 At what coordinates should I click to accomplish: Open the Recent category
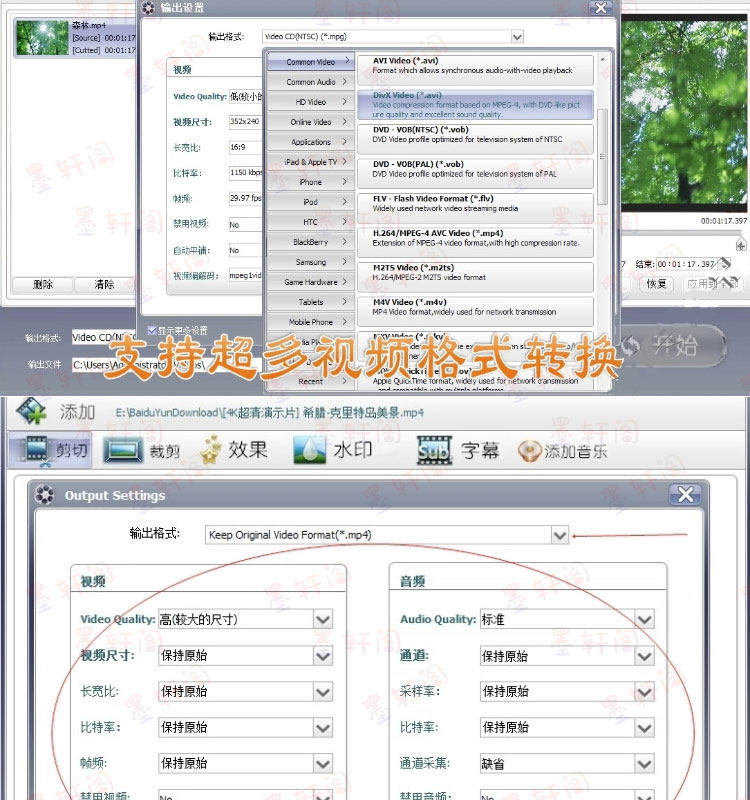[x=311, y=381]
